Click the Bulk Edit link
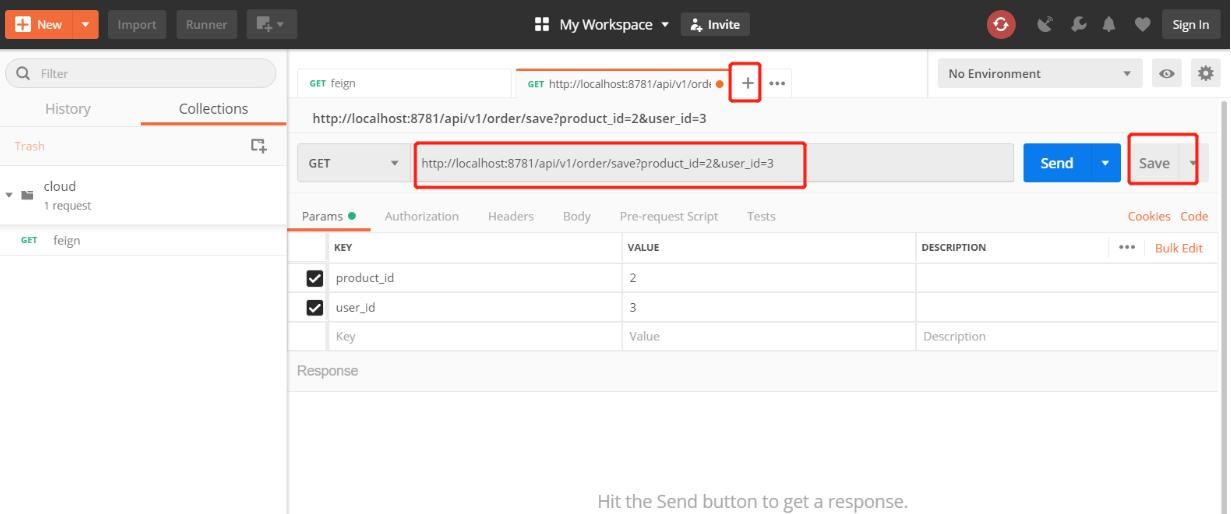The image size is (1231, 514). 1179,248
